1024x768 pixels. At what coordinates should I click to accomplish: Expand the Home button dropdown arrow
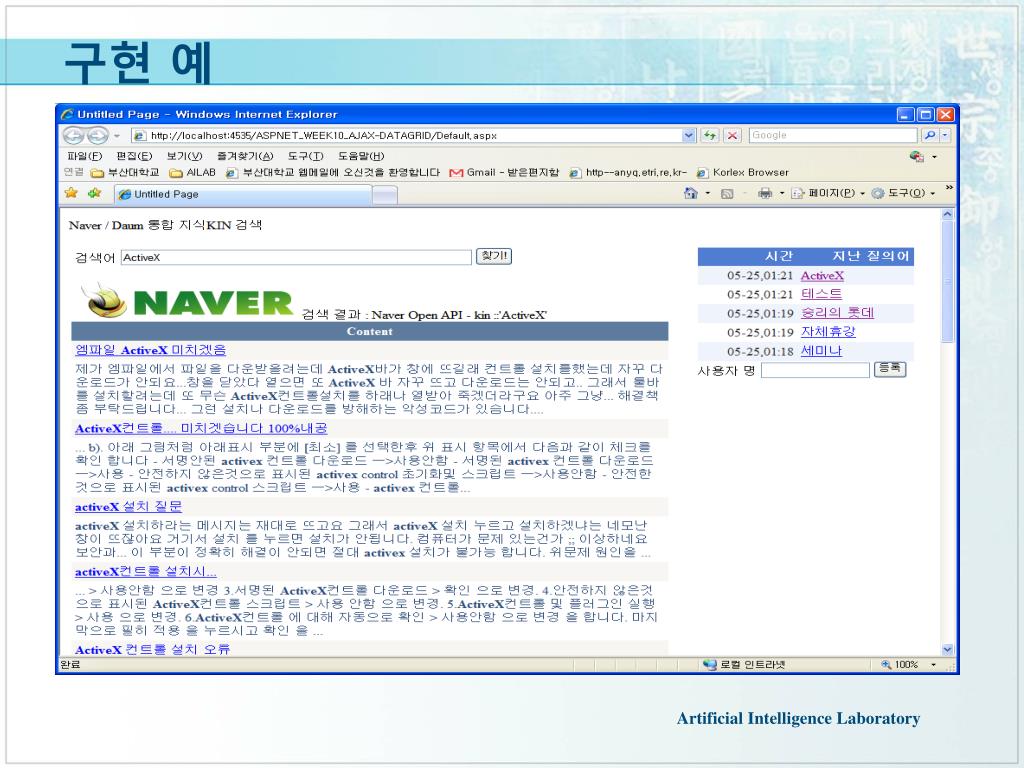pyautogui.click(x=708, y=193)
